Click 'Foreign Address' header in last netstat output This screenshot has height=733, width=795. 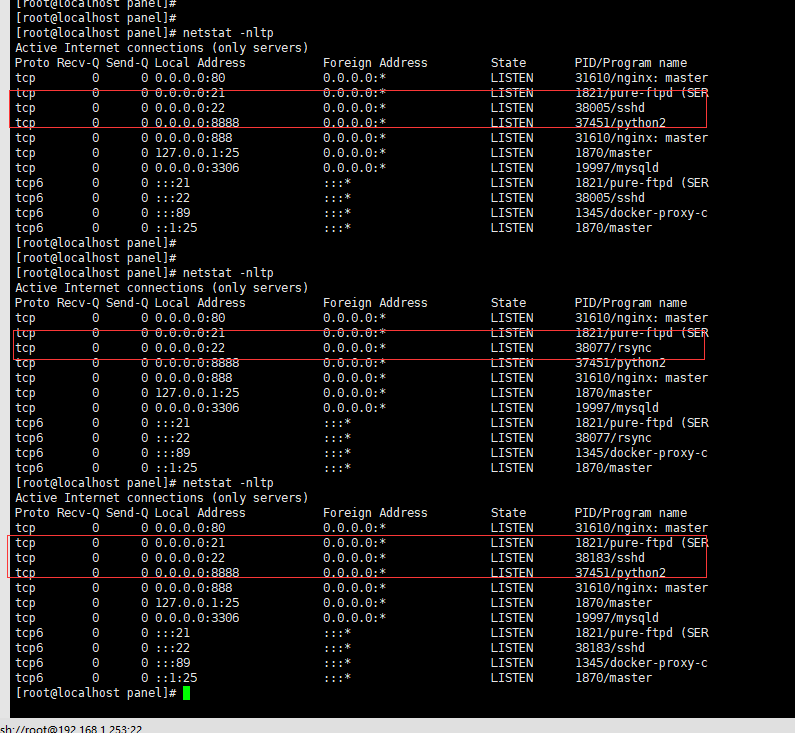click(x=375, y=513)
